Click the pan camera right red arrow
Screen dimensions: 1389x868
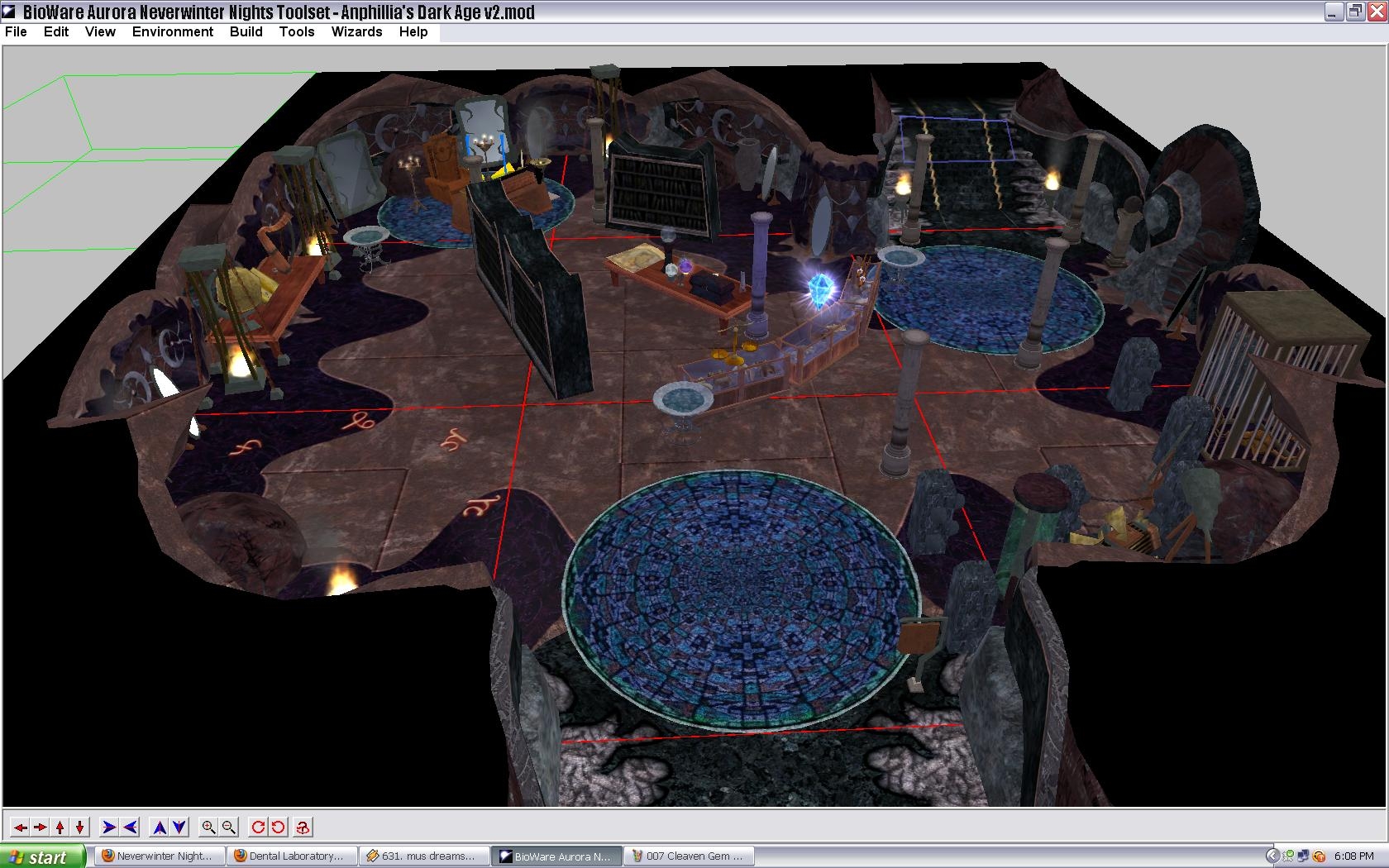click(40, 827)
